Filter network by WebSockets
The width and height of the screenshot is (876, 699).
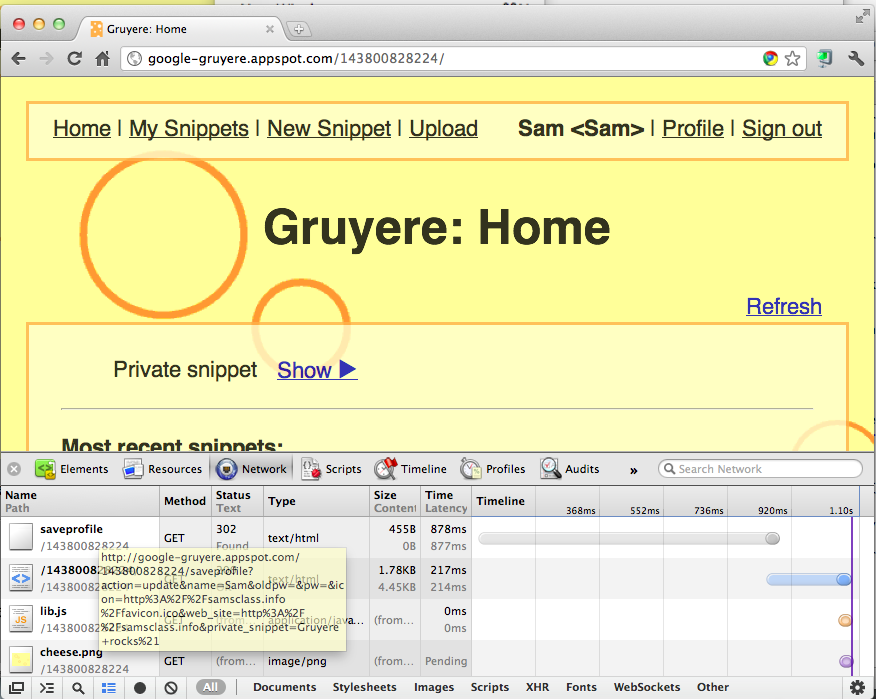(646, 687)
